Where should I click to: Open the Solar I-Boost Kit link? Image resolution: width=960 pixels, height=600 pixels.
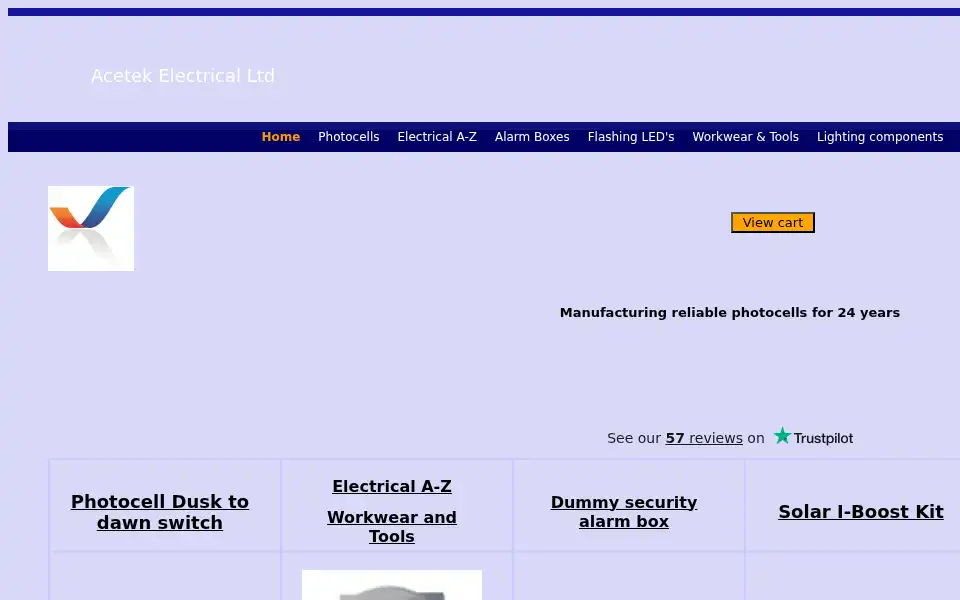pos(860,511)
